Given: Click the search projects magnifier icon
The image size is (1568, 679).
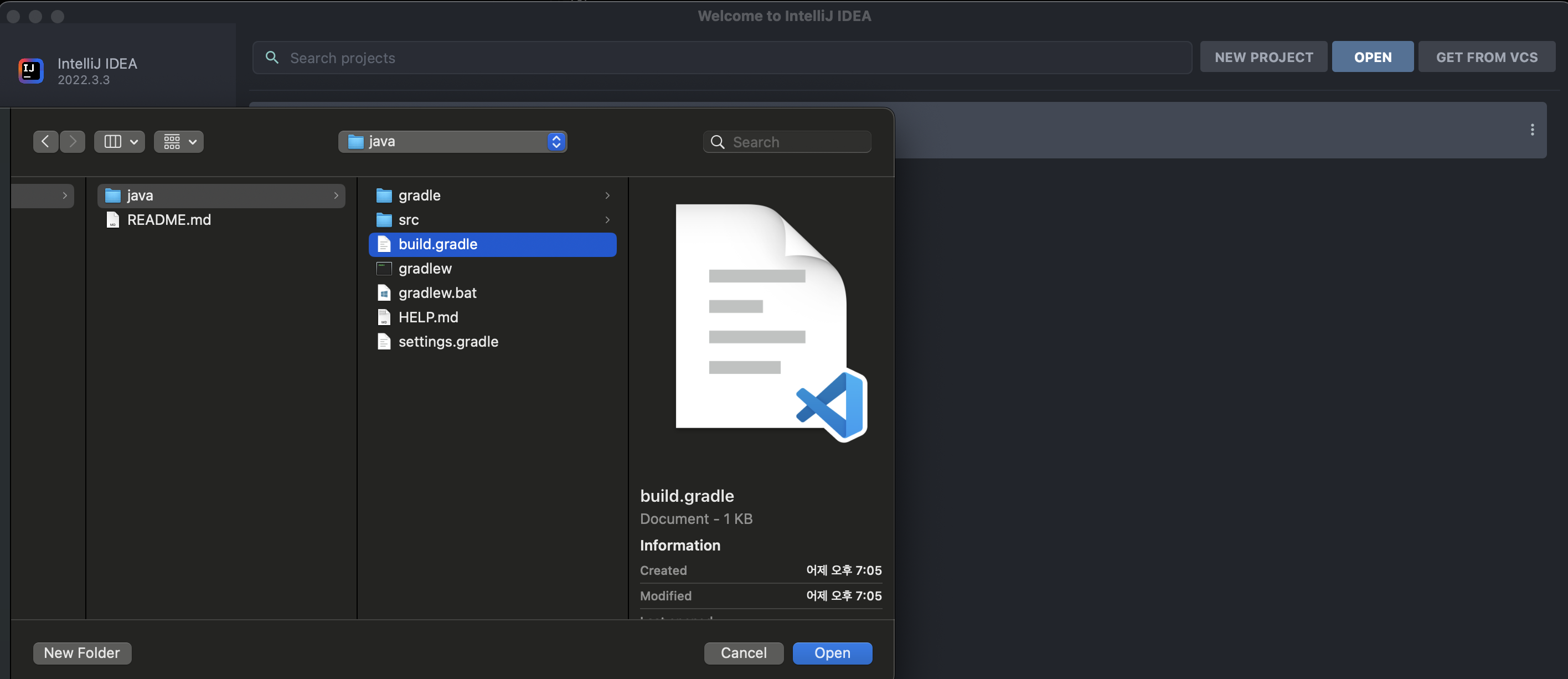Looking at the screenshot, I should [272, 57].
